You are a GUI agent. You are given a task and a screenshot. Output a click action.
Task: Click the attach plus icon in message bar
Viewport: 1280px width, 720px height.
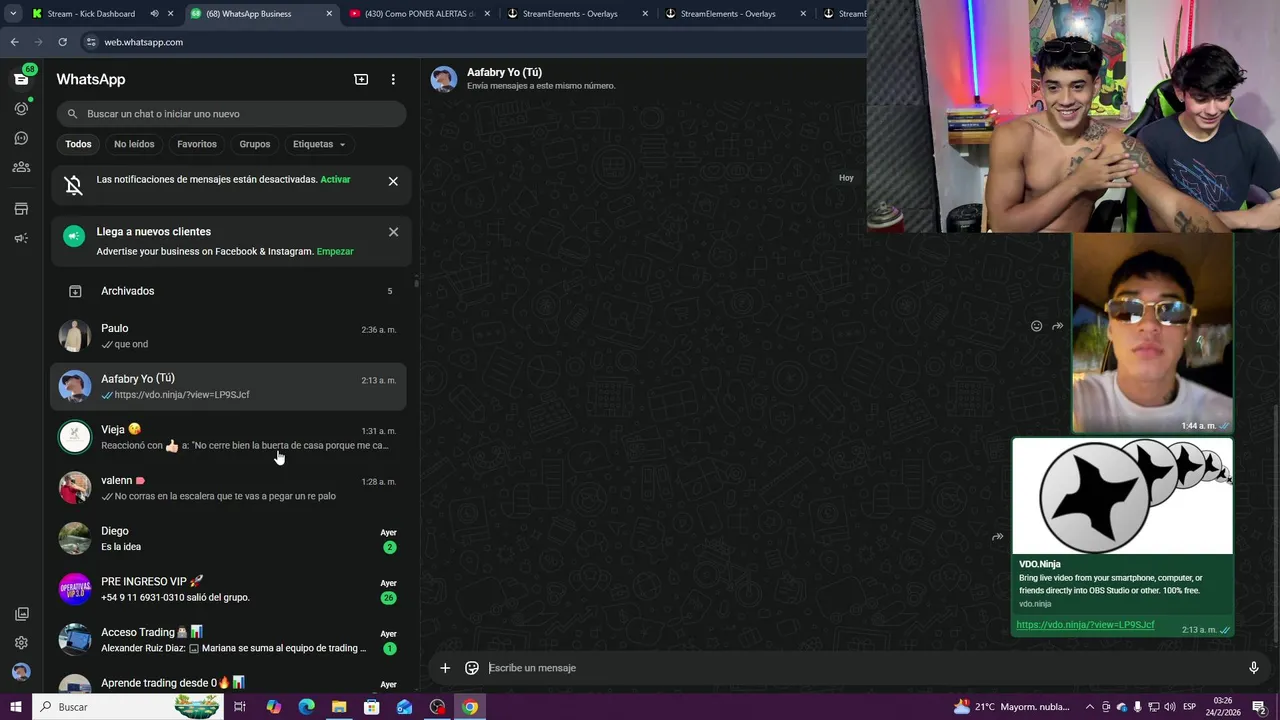(x=445, y=668)
